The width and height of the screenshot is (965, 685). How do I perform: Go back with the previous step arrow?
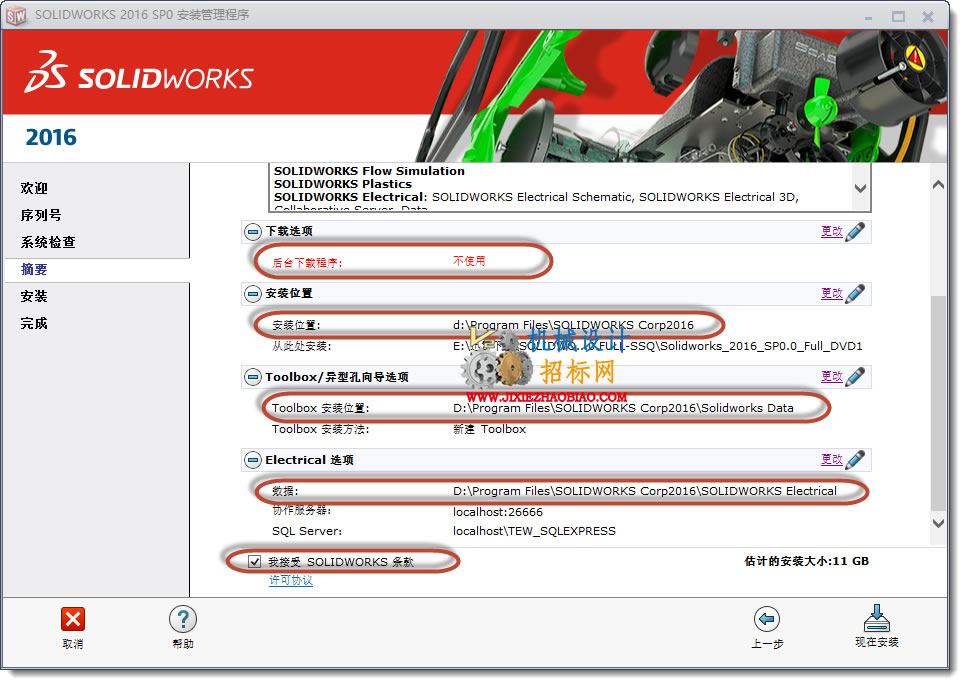766,619
